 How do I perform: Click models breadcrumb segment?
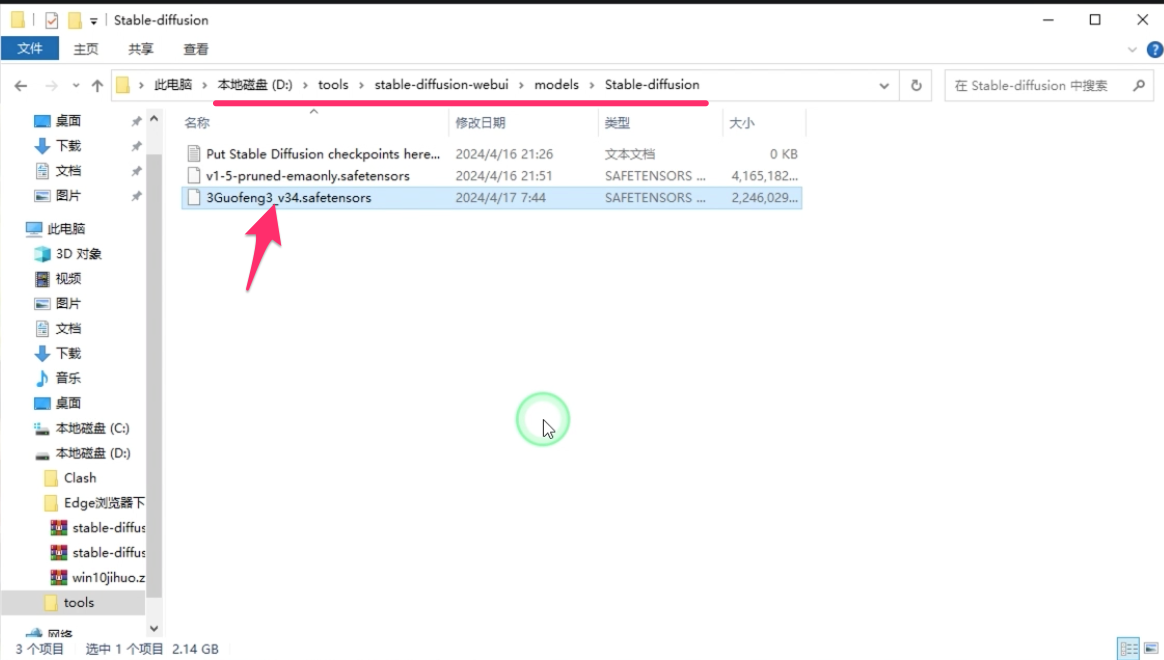tap(557, 85)
